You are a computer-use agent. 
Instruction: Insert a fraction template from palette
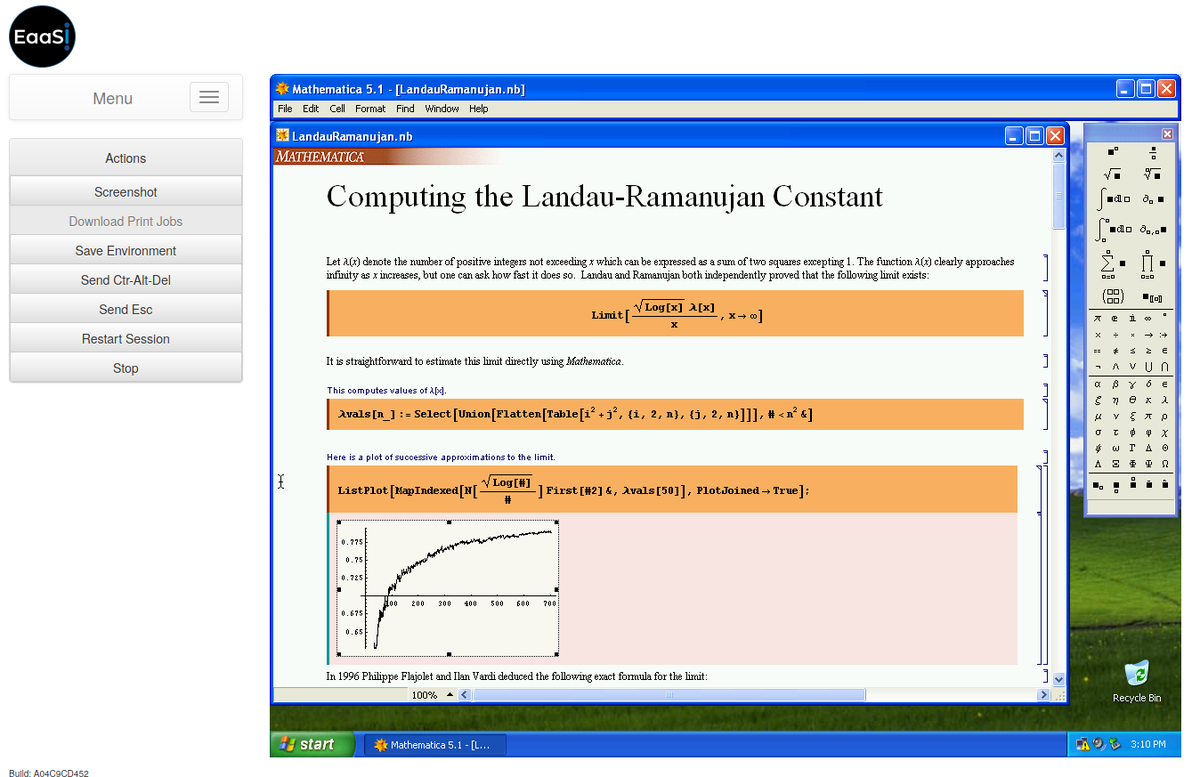(x=1153, y=152)
